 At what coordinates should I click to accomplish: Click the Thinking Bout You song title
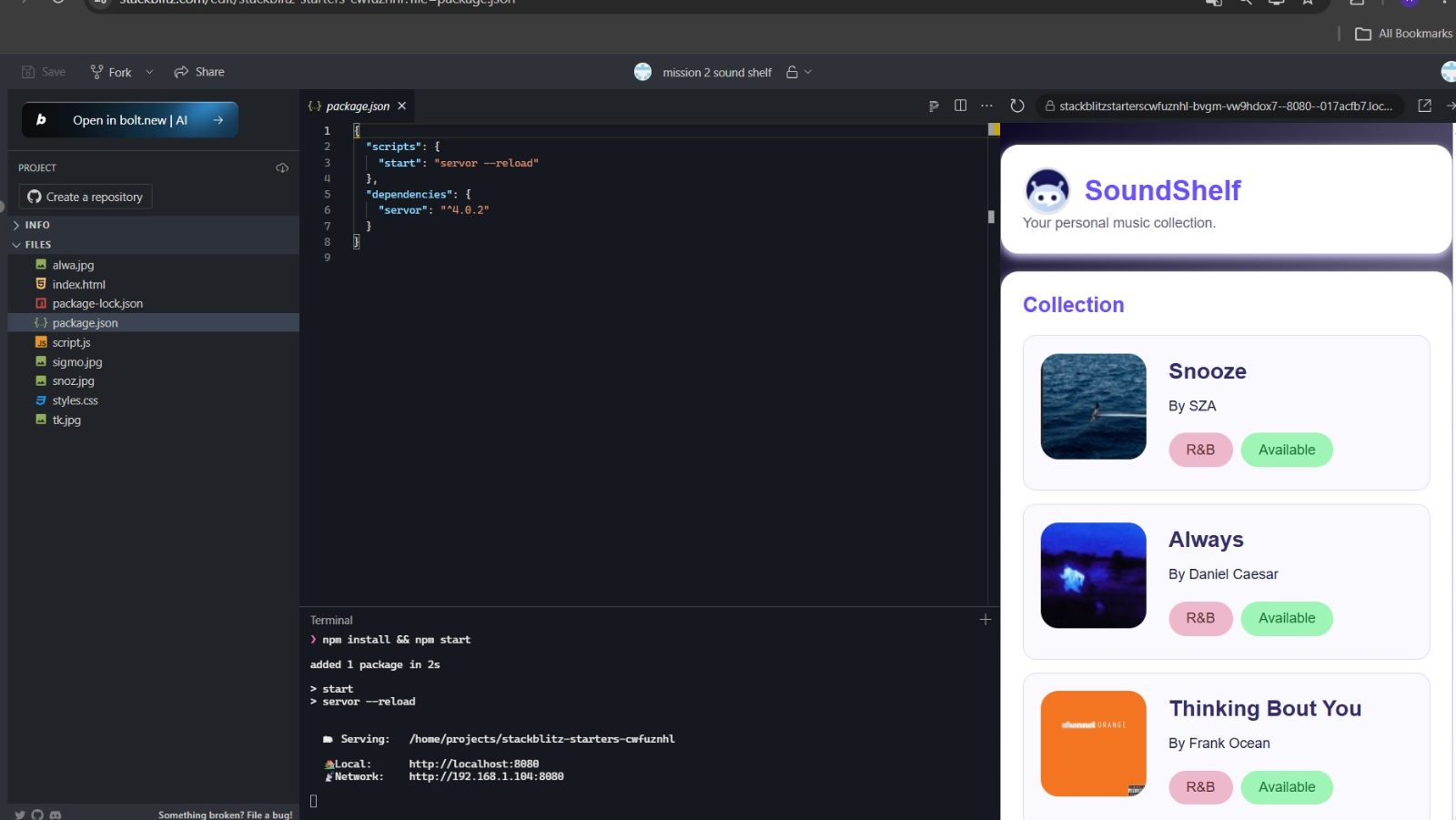tap(1265, 708)
